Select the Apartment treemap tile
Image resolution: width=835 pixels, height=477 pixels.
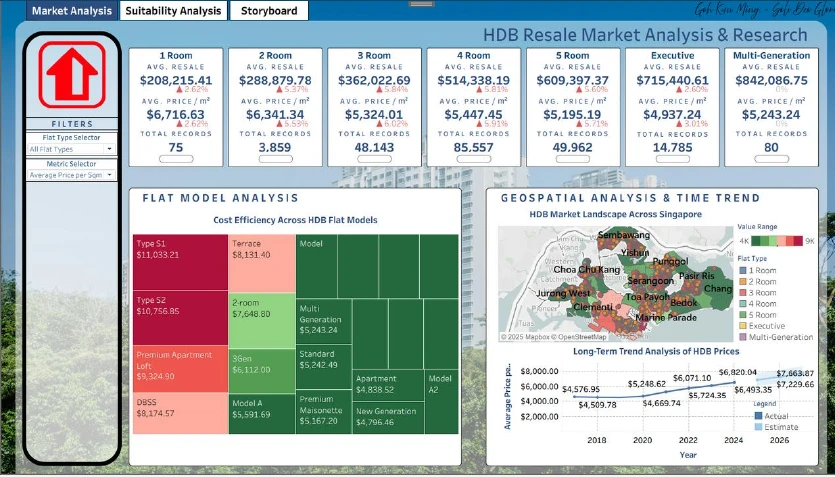pos(388,385)
